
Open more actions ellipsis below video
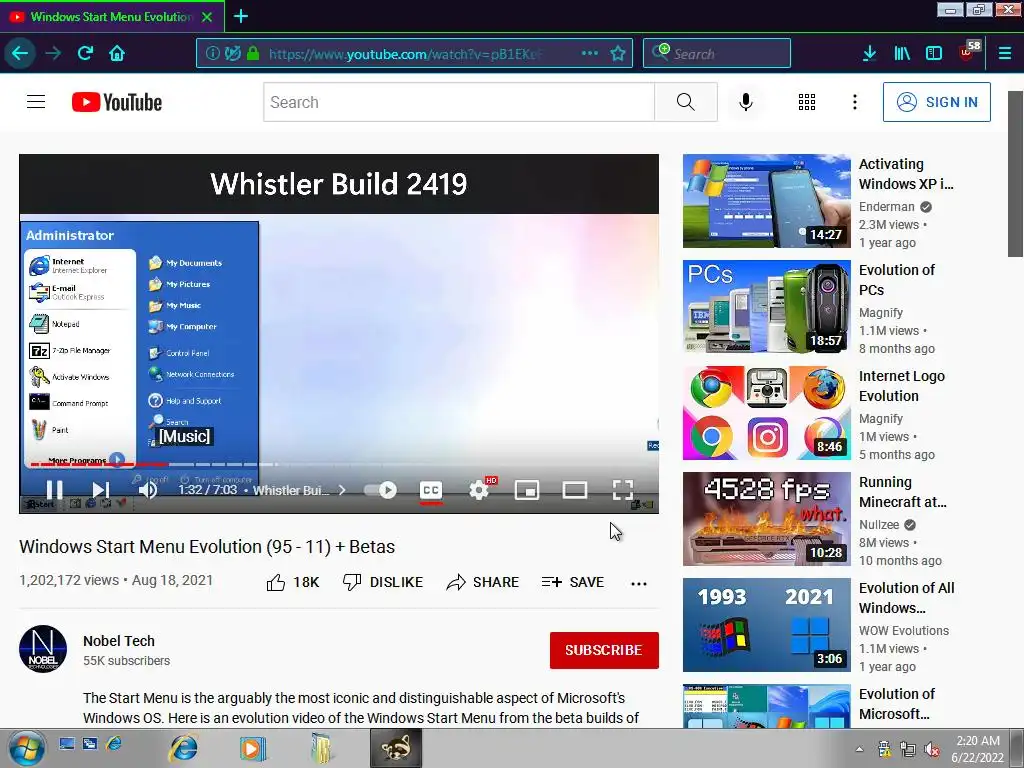(639, 583)
